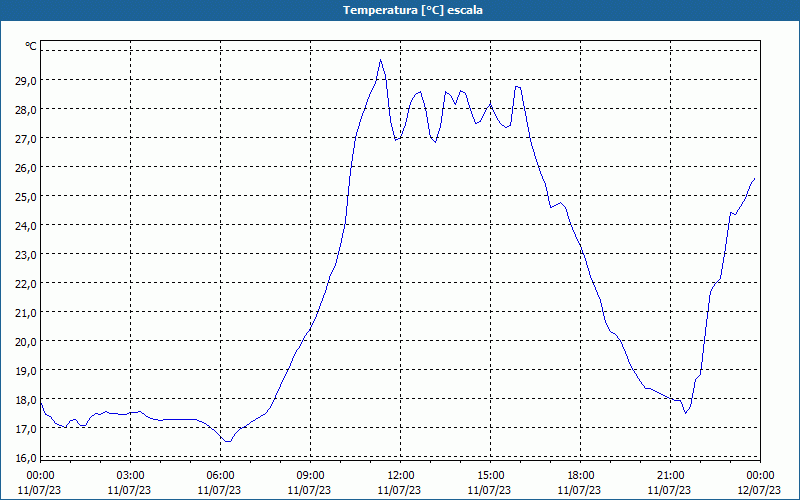Click the '22,0' y-axis value
This screenshot has width=800, height=500.
(25, 284)
